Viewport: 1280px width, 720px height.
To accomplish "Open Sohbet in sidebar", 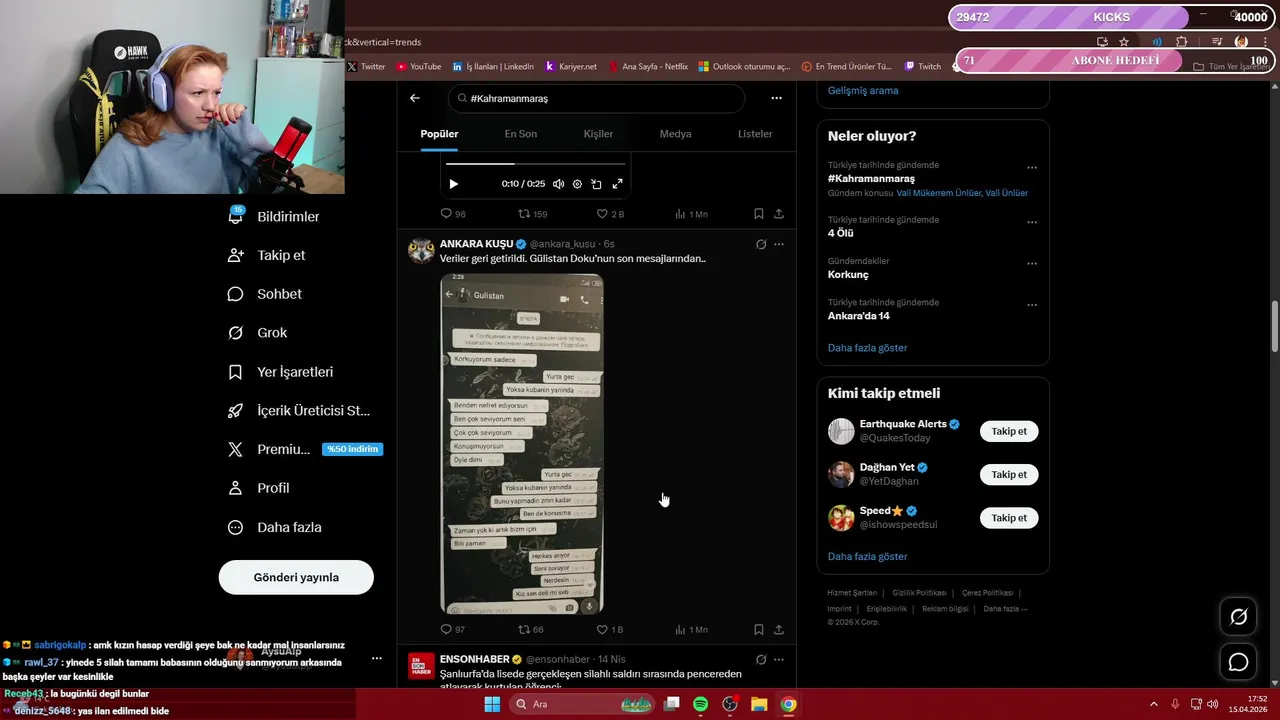I will 265,294.
